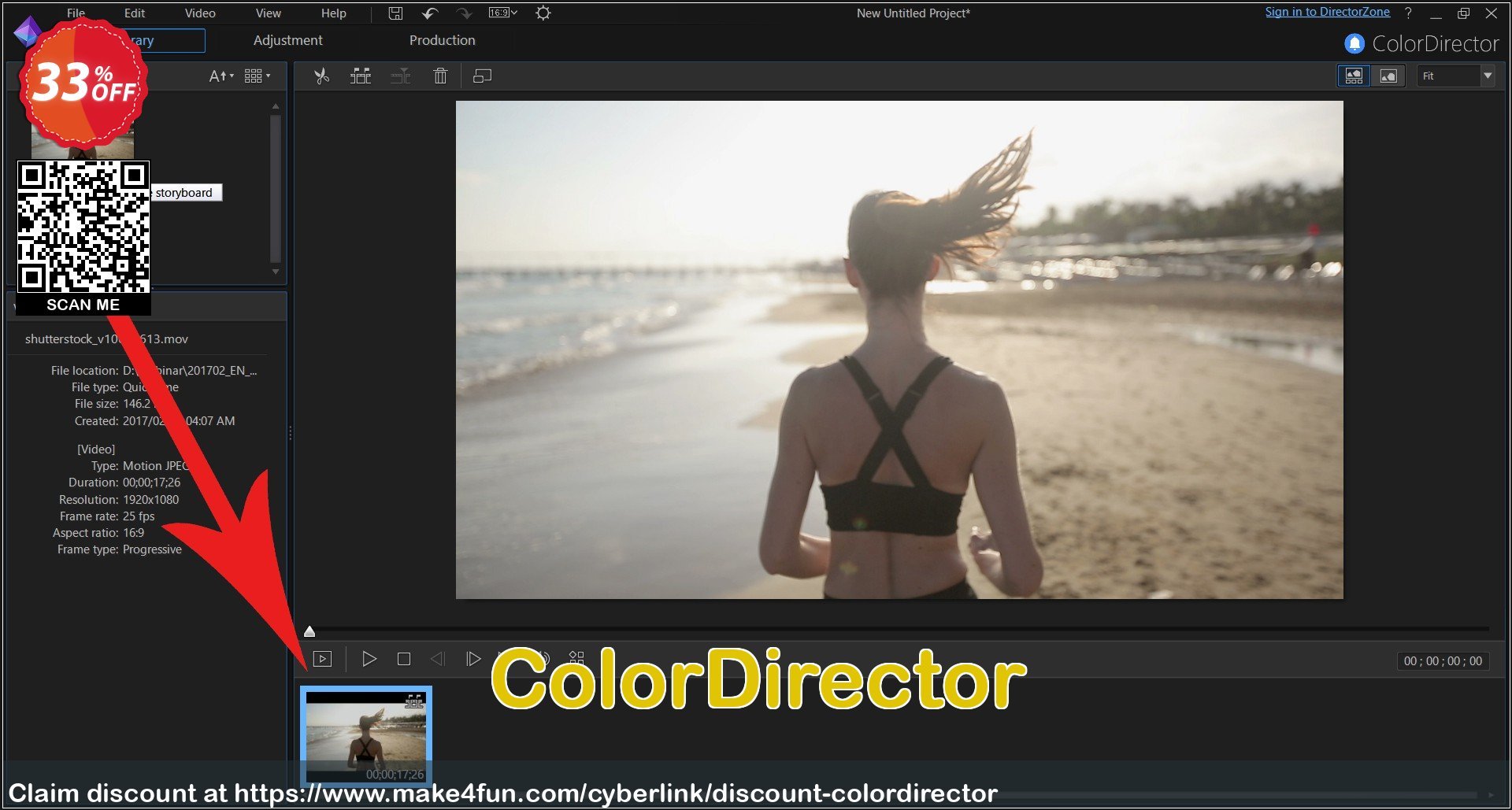Switch to viewer-only display mode

tap(1388, 76)
